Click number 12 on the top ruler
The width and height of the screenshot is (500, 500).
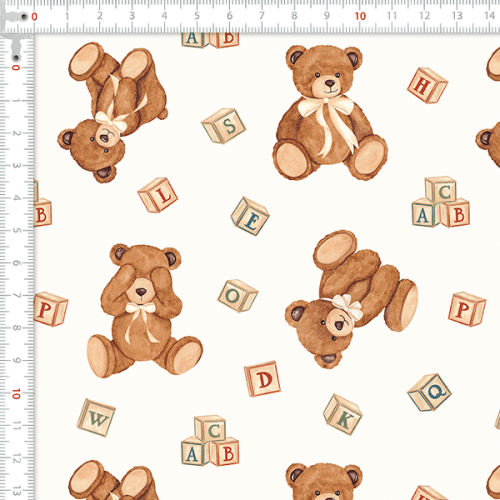pos(424,16)
